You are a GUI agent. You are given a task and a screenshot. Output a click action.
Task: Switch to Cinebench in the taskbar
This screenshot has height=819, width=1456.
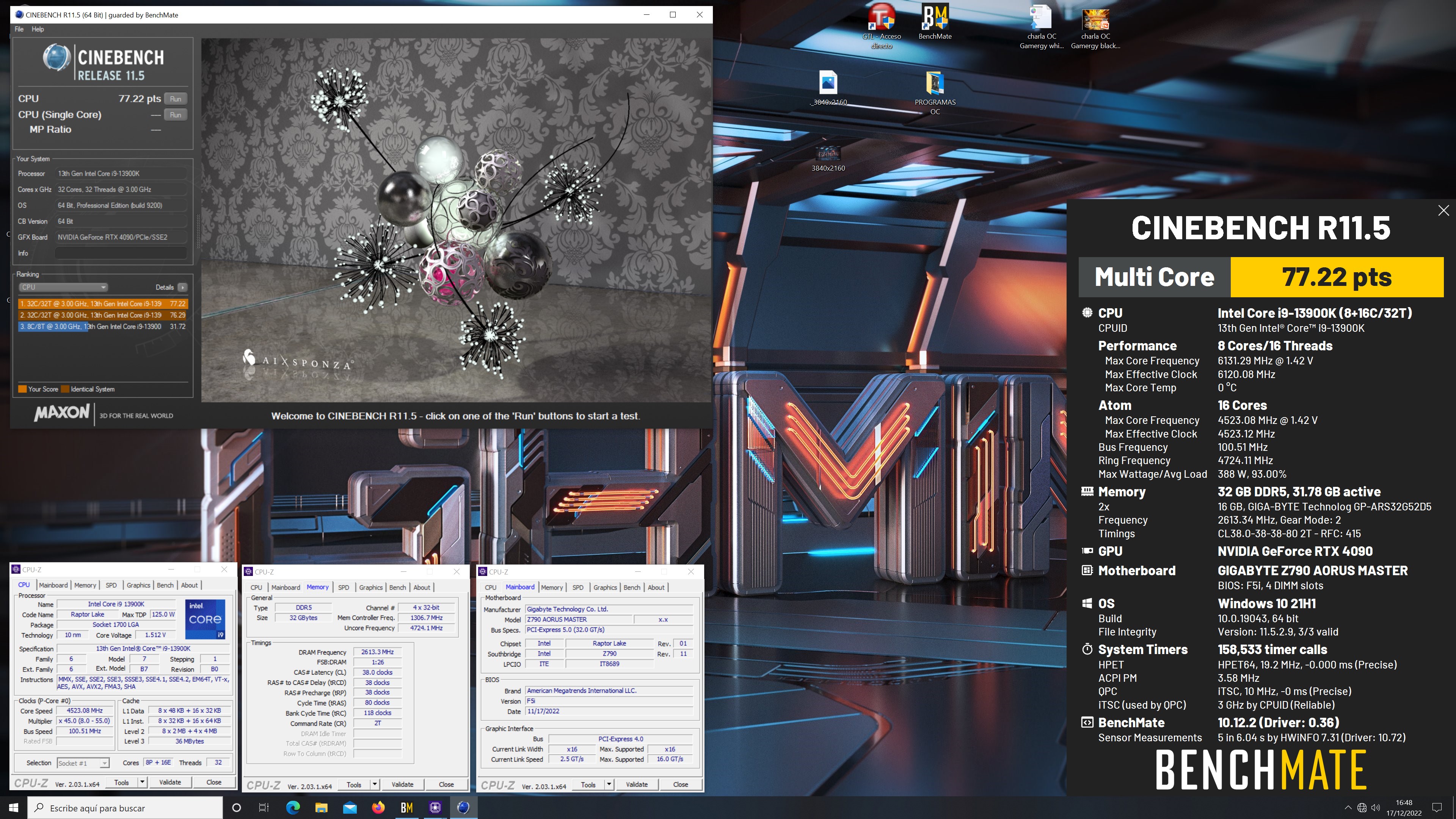[463, 808]
